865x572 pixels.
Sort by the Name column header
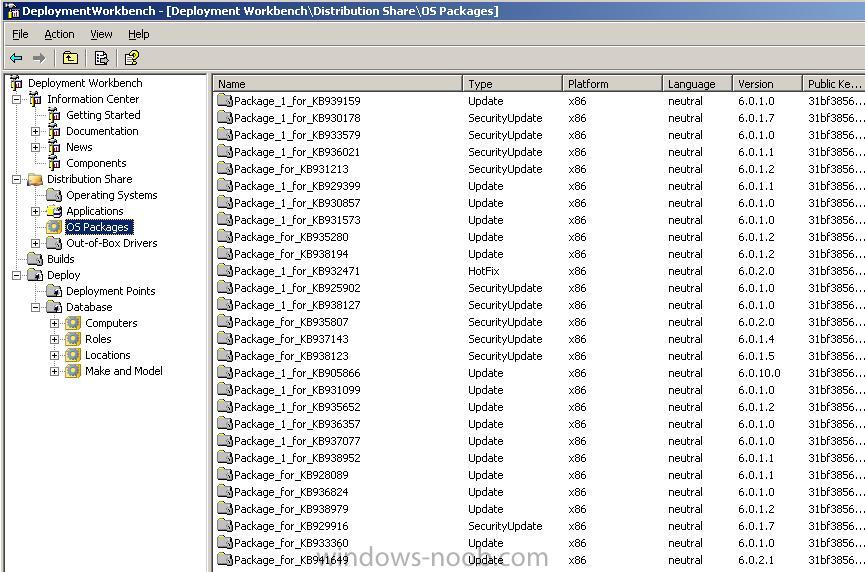point(338,84)
